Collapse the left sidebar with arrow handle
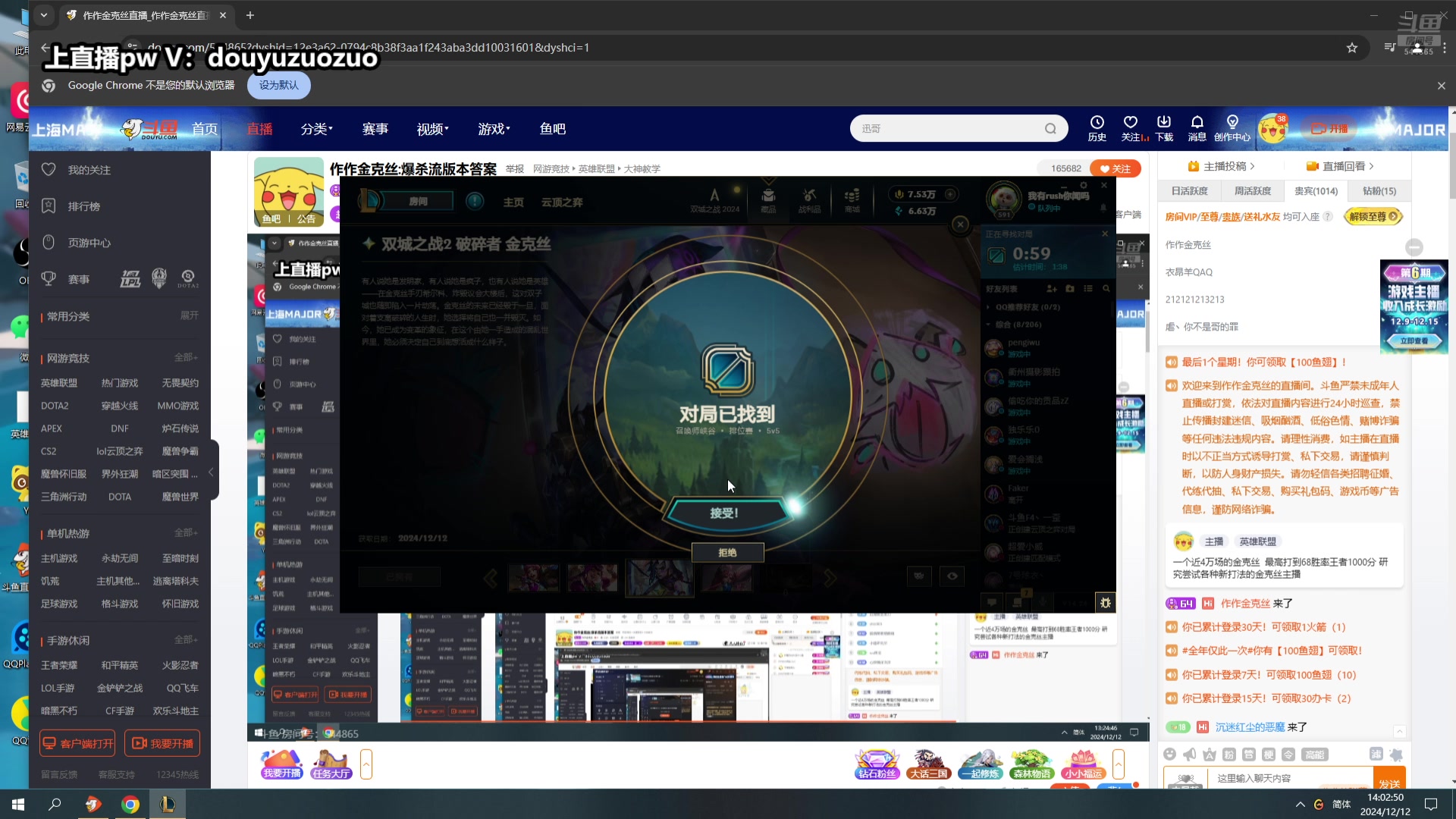 pos(212,472)
